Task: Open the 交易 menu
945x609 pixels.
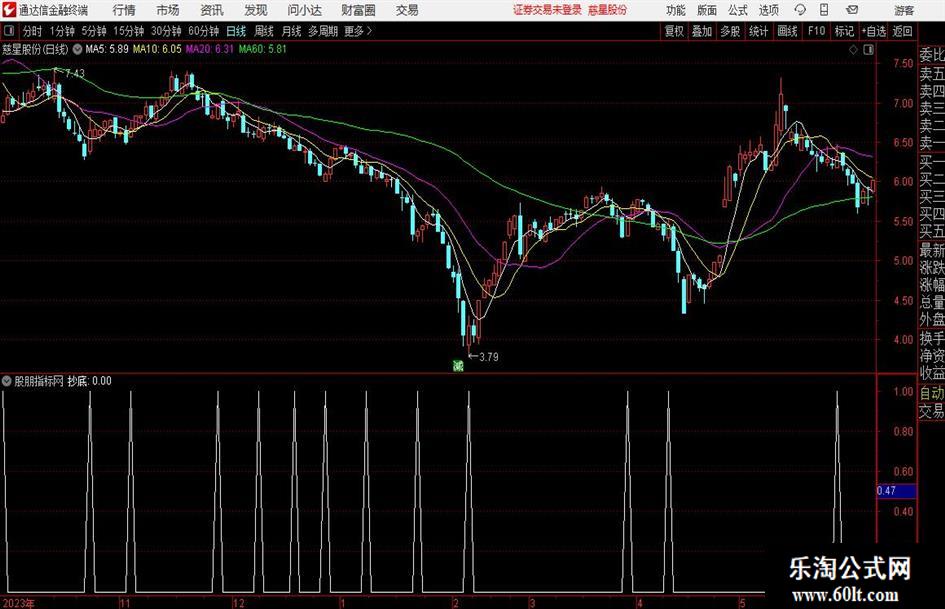Action: [407, 10]
